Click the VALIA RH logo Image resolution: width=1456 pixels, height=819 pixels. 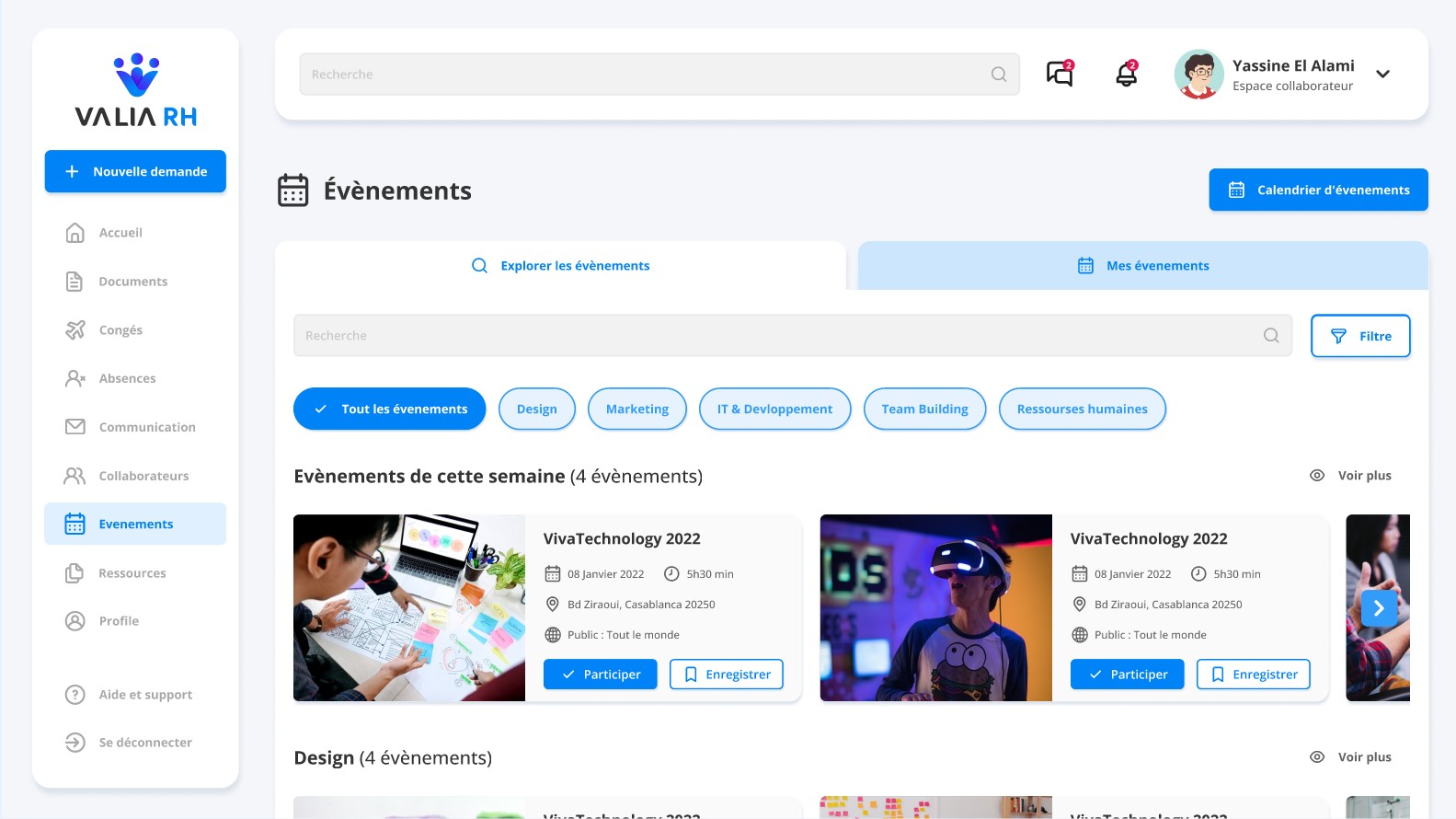pyautogui.click(x=136, y=90)
